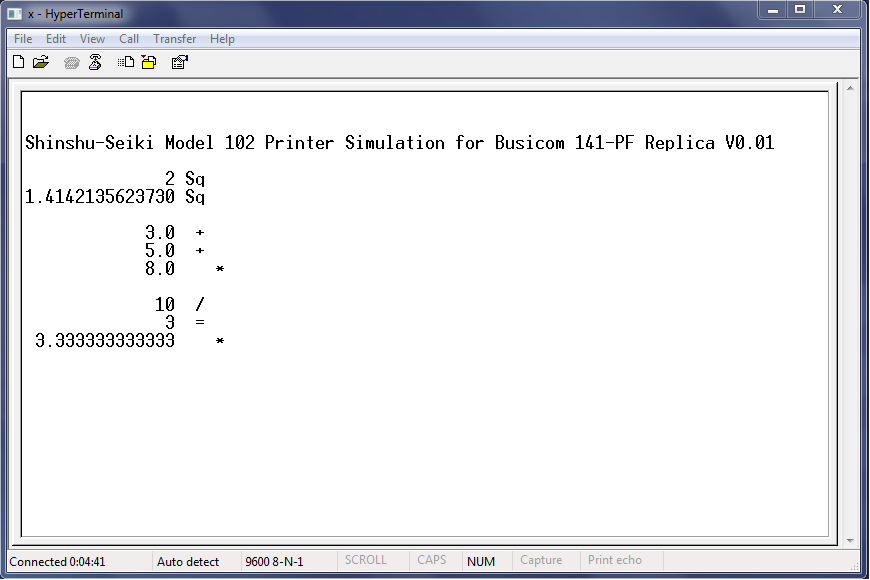Click the NUM indicator in status bar
This screenshot has height=580, width=870.
(x=481, y=562)
